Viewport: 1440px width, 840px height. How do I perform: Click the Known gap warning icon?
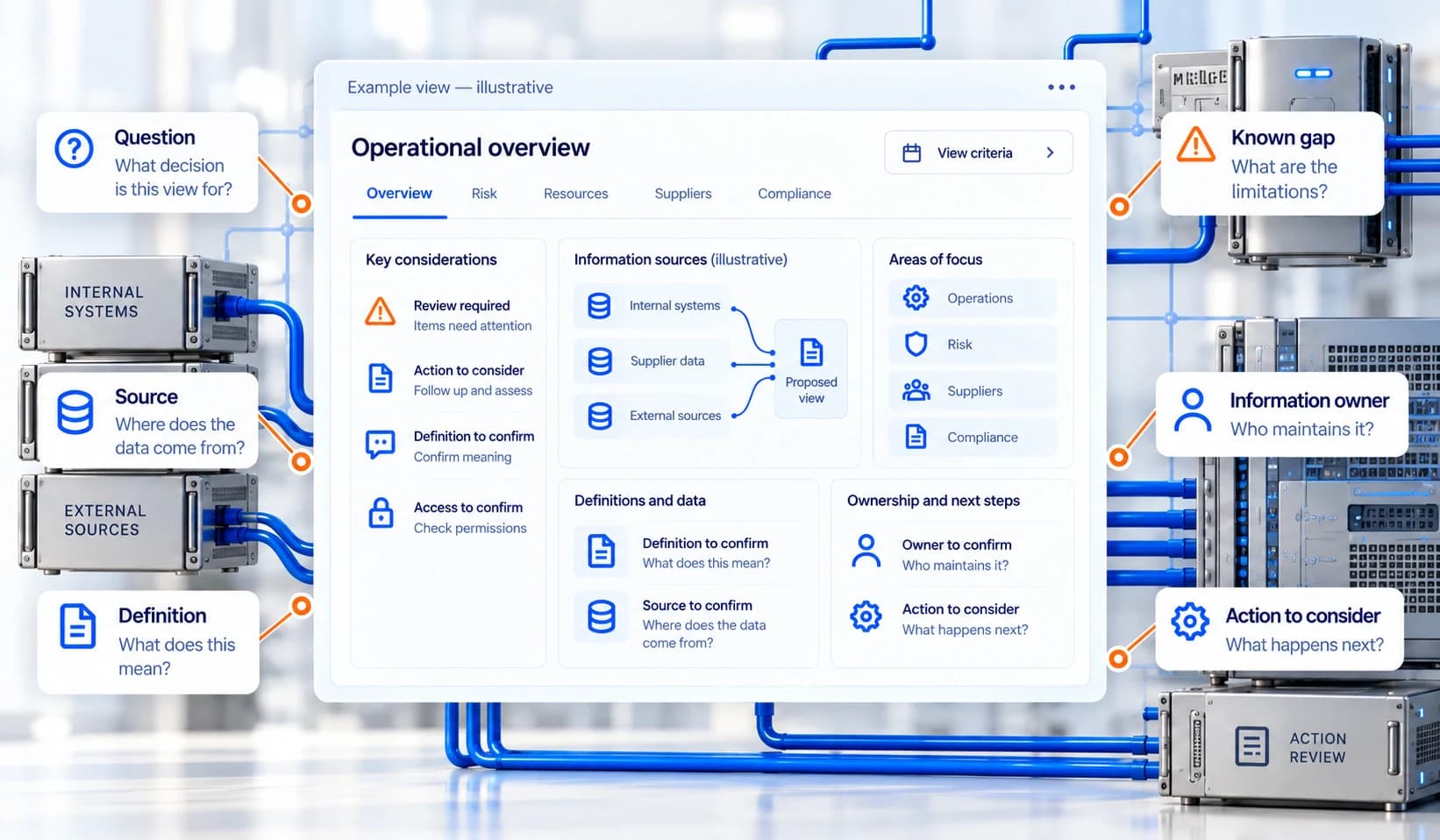pos(1195,145)
